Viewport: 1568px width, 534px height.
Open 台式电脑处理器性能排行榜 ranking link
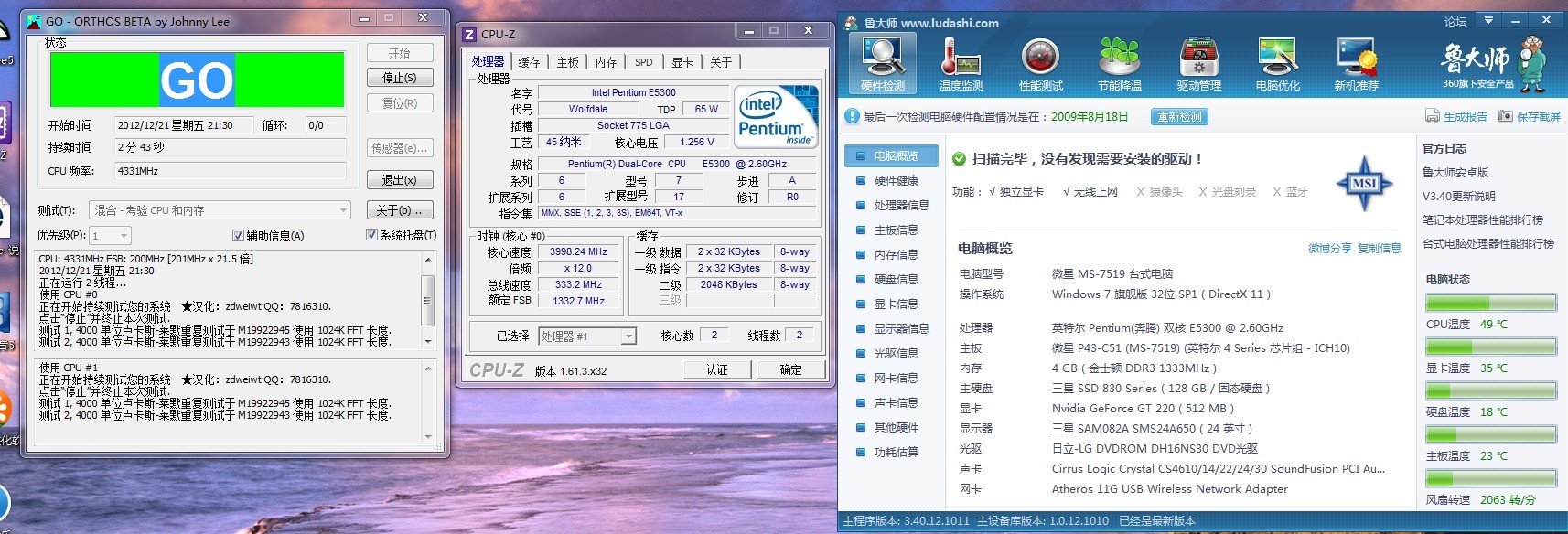tap(1487, 243)
